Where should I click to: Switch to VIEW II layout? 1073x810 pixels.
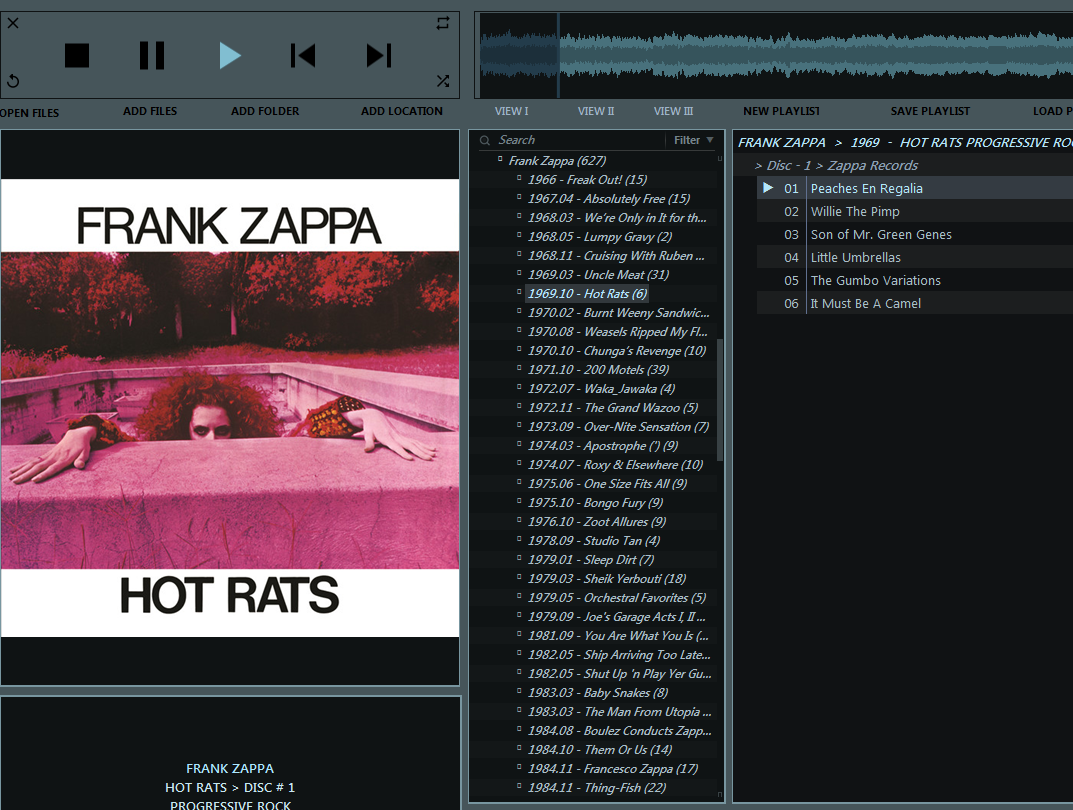596,111
